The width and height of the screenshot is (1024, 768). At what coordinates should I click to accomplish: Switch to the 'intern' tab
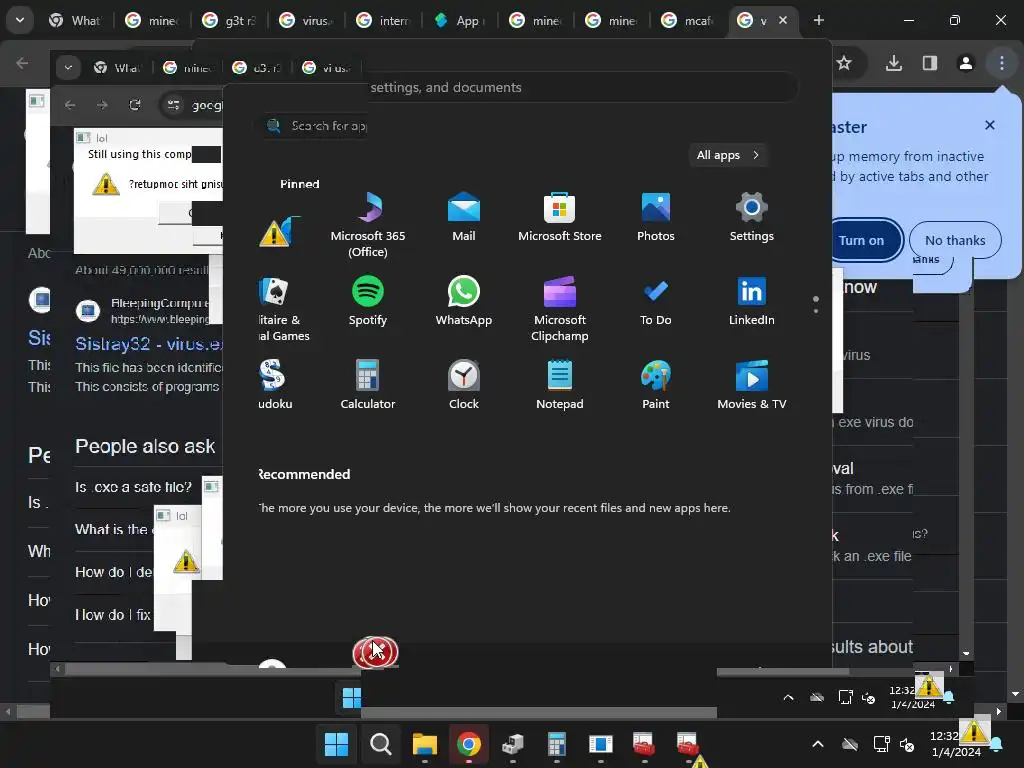click(383, 21)
